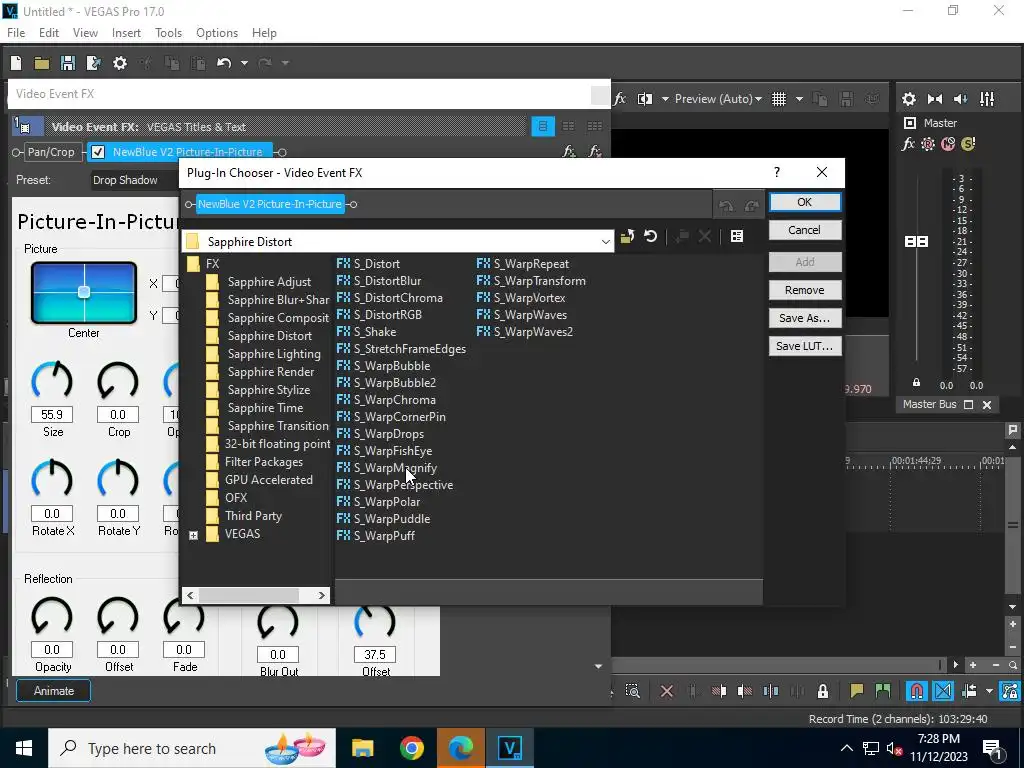
Task: Open Microsoft Edge from the taskbar
Action: click(460, 748)
